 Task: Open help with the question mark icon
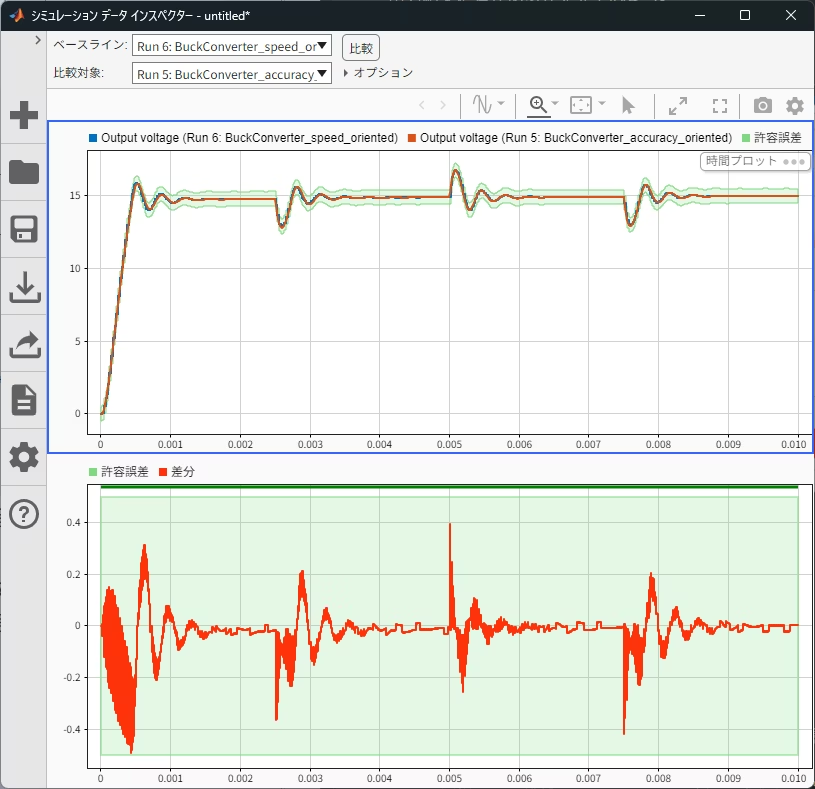(x=23, y=514)
